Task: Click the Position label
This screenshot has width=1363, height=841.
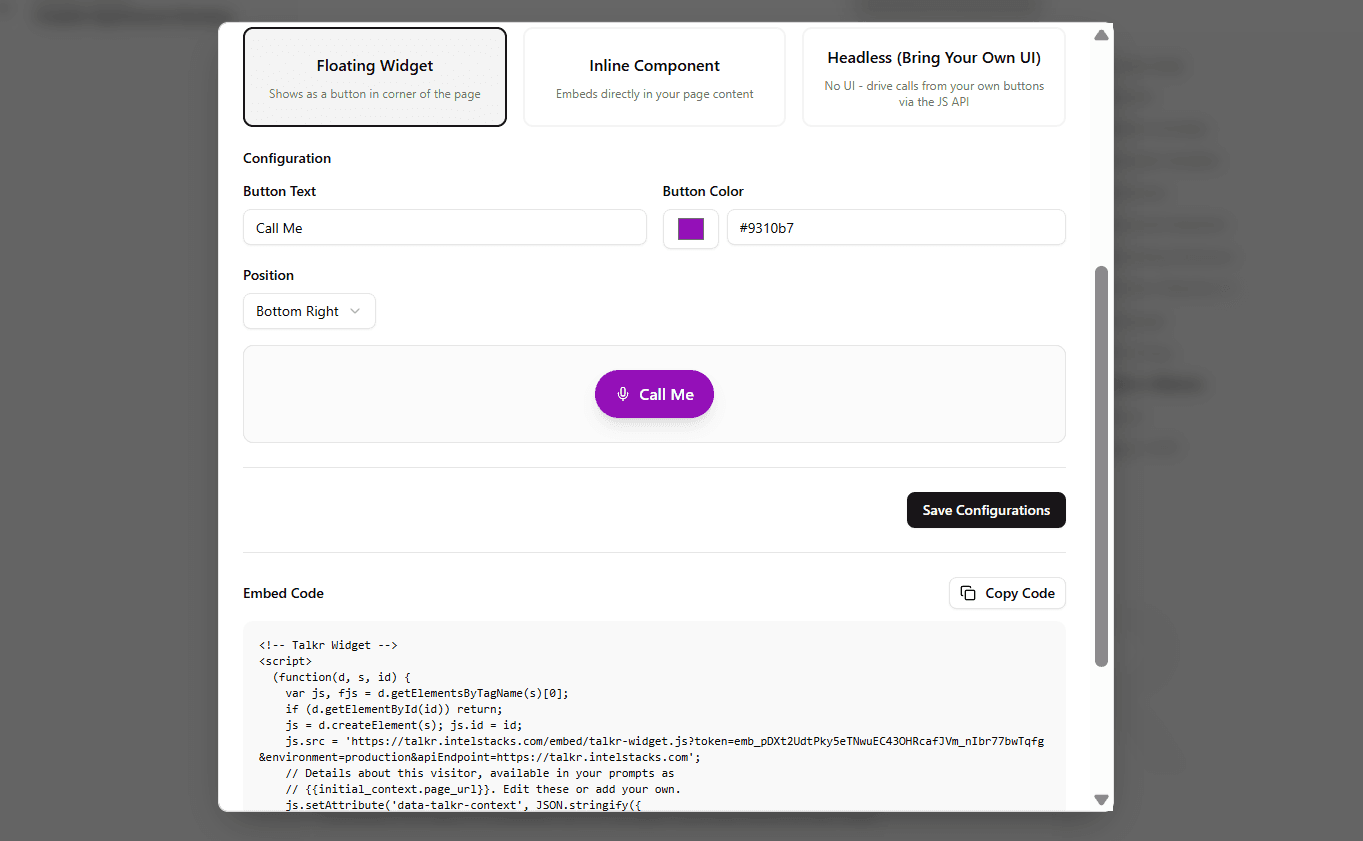Action: click(269, 275)
